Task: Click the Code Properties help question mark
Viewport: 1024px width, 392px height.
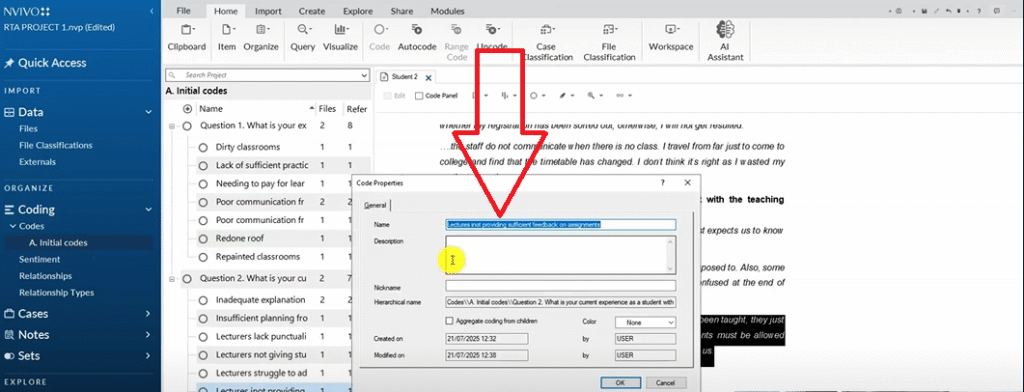Action: tap(663, 184)
